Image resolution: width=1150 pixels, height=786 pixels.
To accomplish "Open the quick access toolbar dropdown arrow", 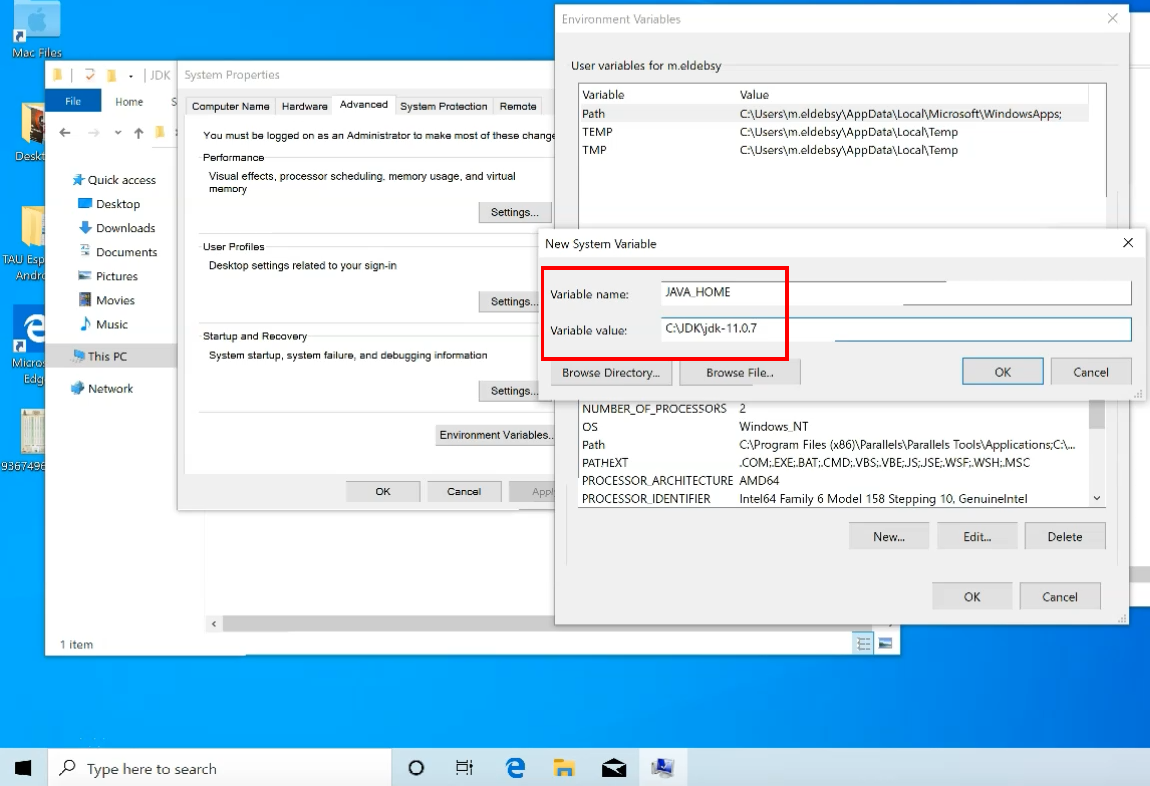I will pyautogui.click(x=131, y=75).
